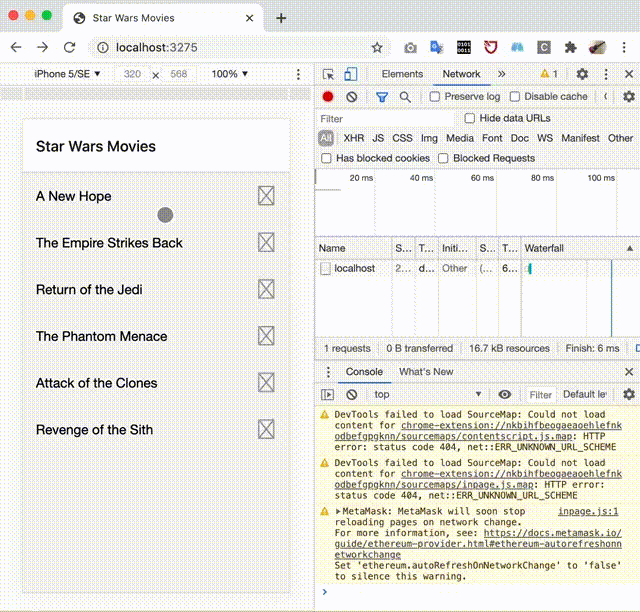Tap the A New Hope image box
This screenshot has height=612, width=640.
266,196
